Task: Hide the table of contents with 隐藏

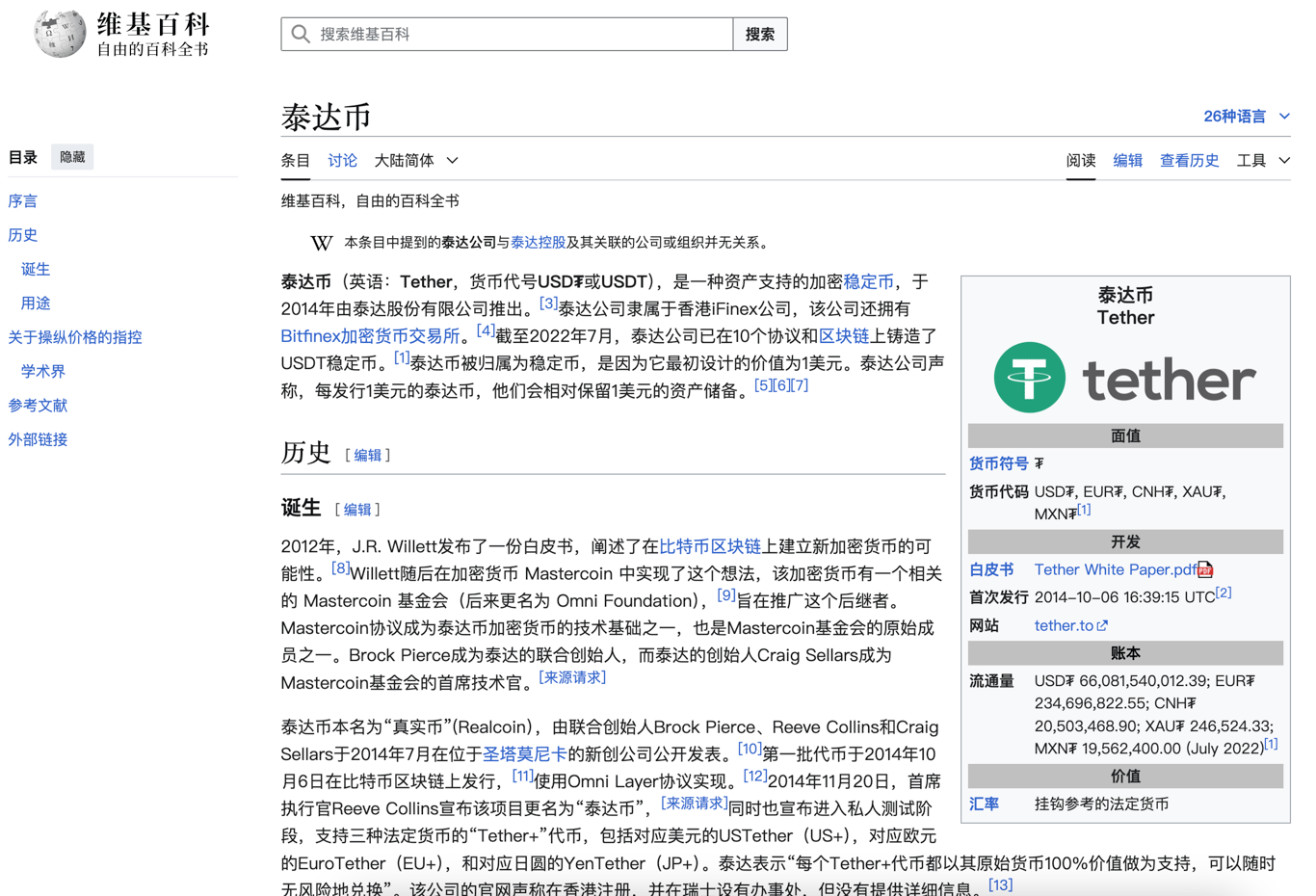Action: click(x=72, y=157)
